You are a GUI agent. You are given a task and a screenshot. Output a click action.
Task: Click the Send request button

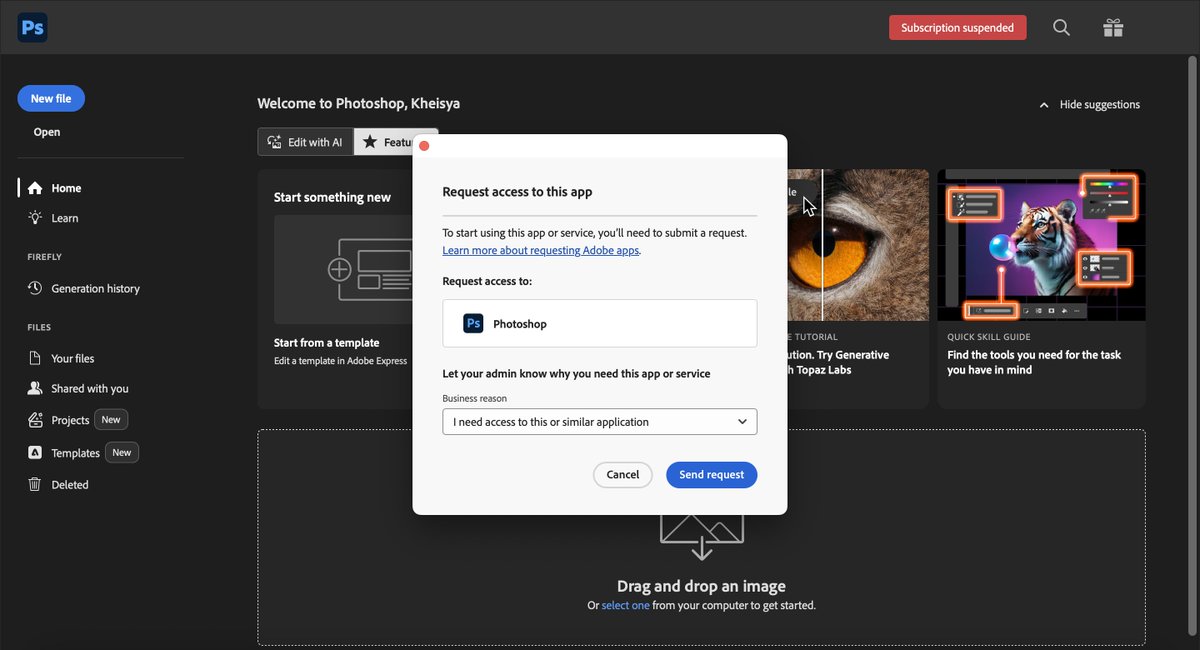click(712, 475)
